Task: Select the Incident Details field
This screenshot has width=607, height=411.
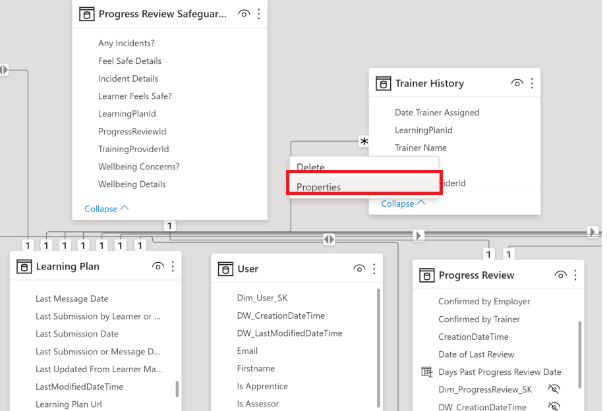Action: point(128,79)
